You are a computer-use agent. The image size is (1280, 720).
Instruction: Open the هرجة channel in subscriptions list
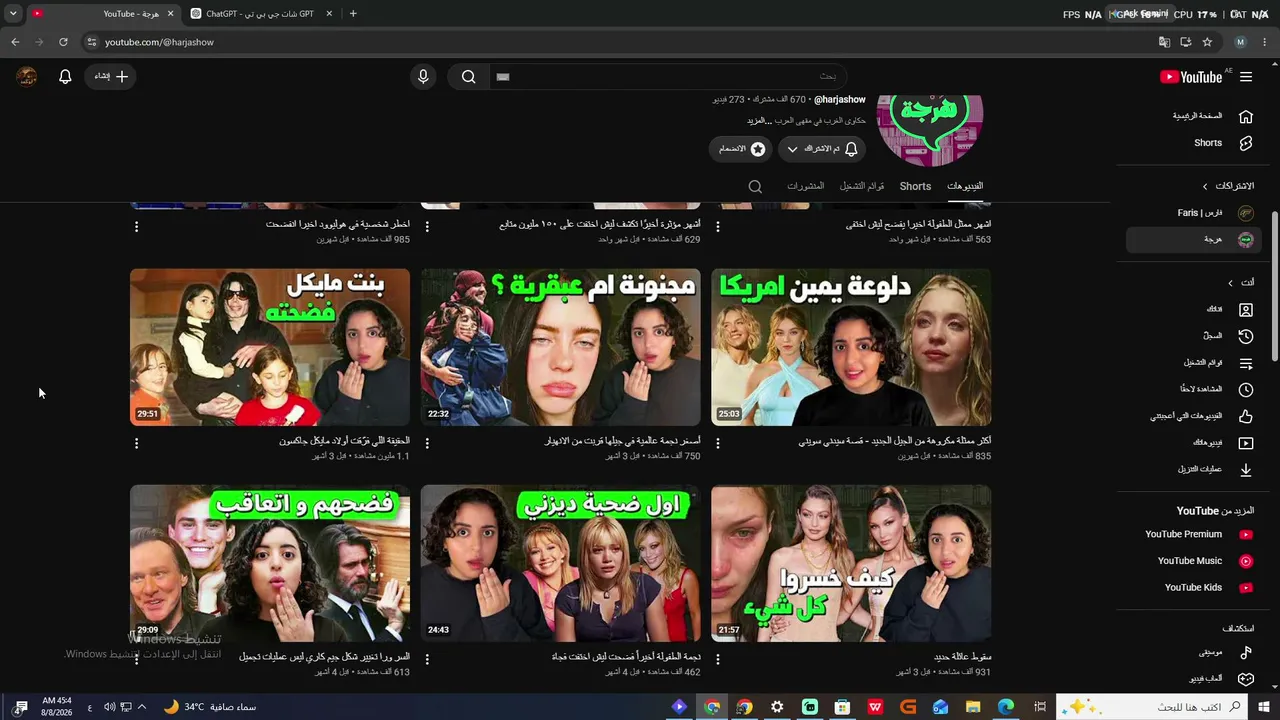coord(1193,240)
